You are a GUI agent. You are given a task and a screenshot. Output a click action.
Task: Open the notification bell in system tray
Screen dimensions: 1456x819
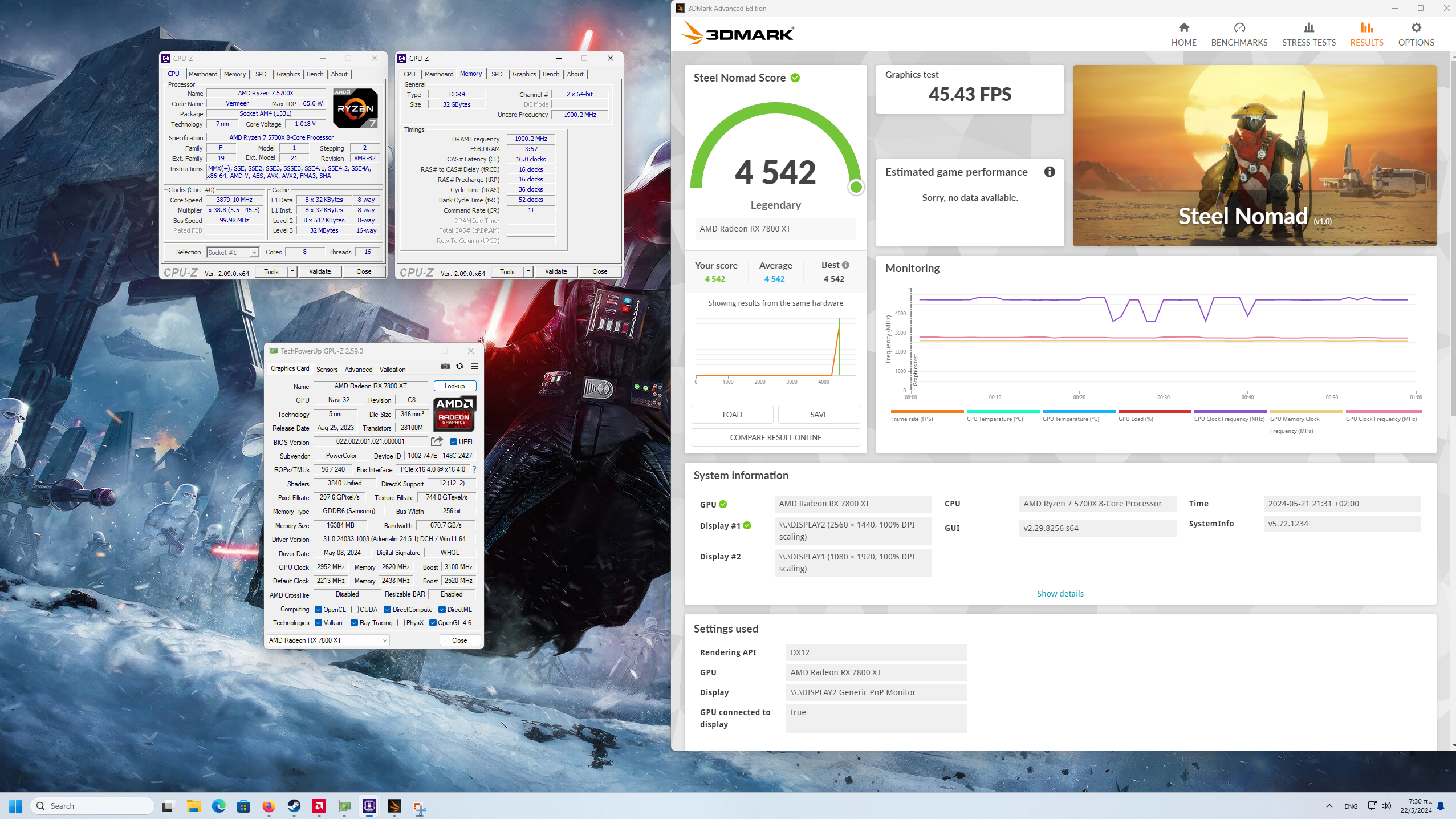coord(1441,806)
